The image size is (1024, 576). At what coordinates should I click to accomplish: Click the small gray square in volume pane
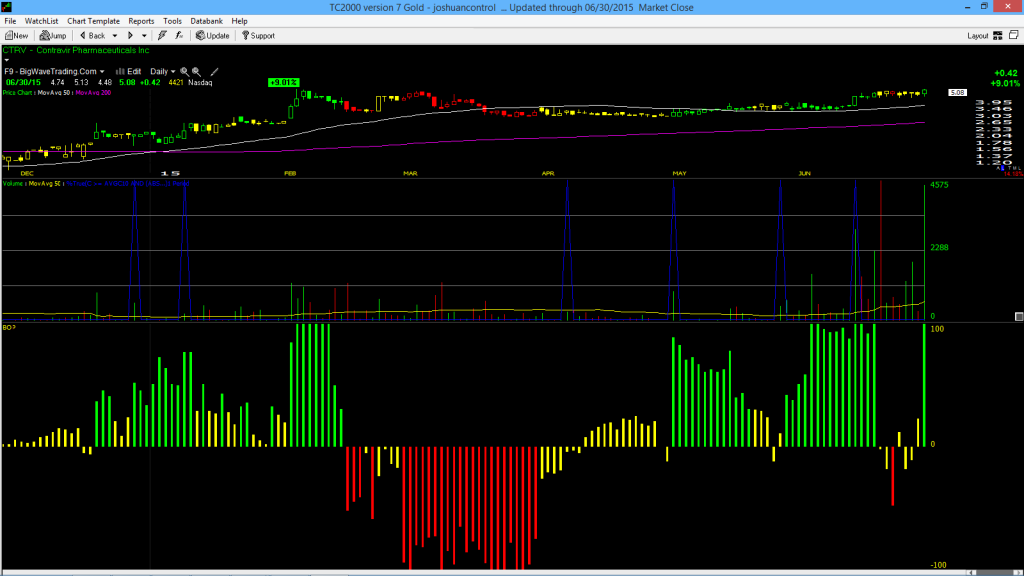click(1019, 317)
